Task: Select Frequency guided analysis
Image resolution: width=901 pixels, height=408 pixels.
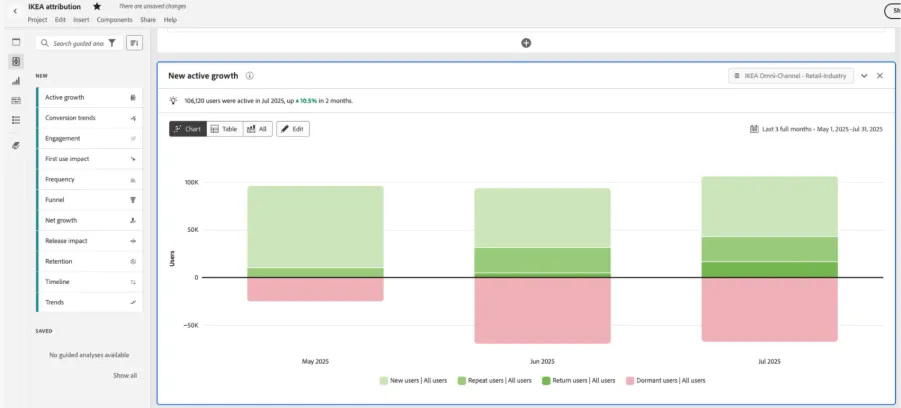Action: tap(90, 179)
